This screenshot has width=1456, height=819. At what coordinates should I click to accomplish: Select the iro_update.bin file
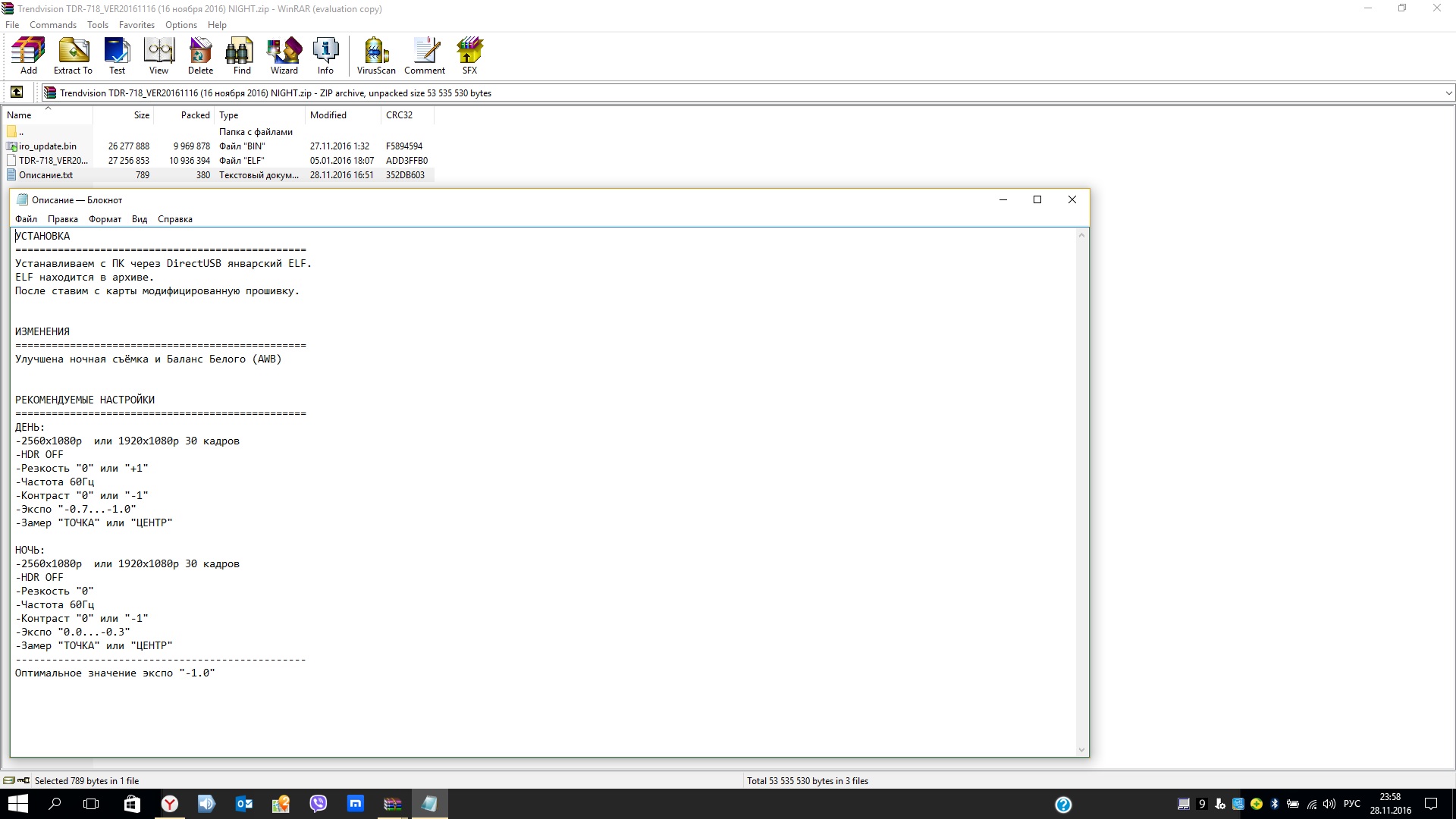coord(47,146)
